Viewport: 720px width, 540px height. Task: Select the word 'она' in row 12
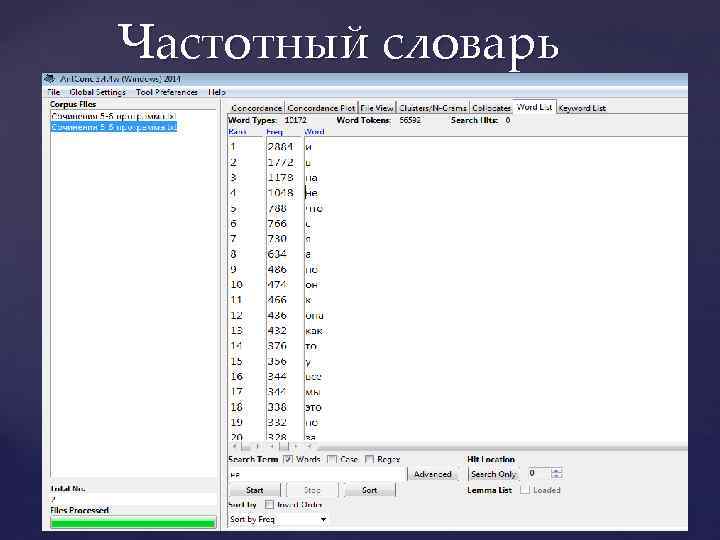click(314, 315)
